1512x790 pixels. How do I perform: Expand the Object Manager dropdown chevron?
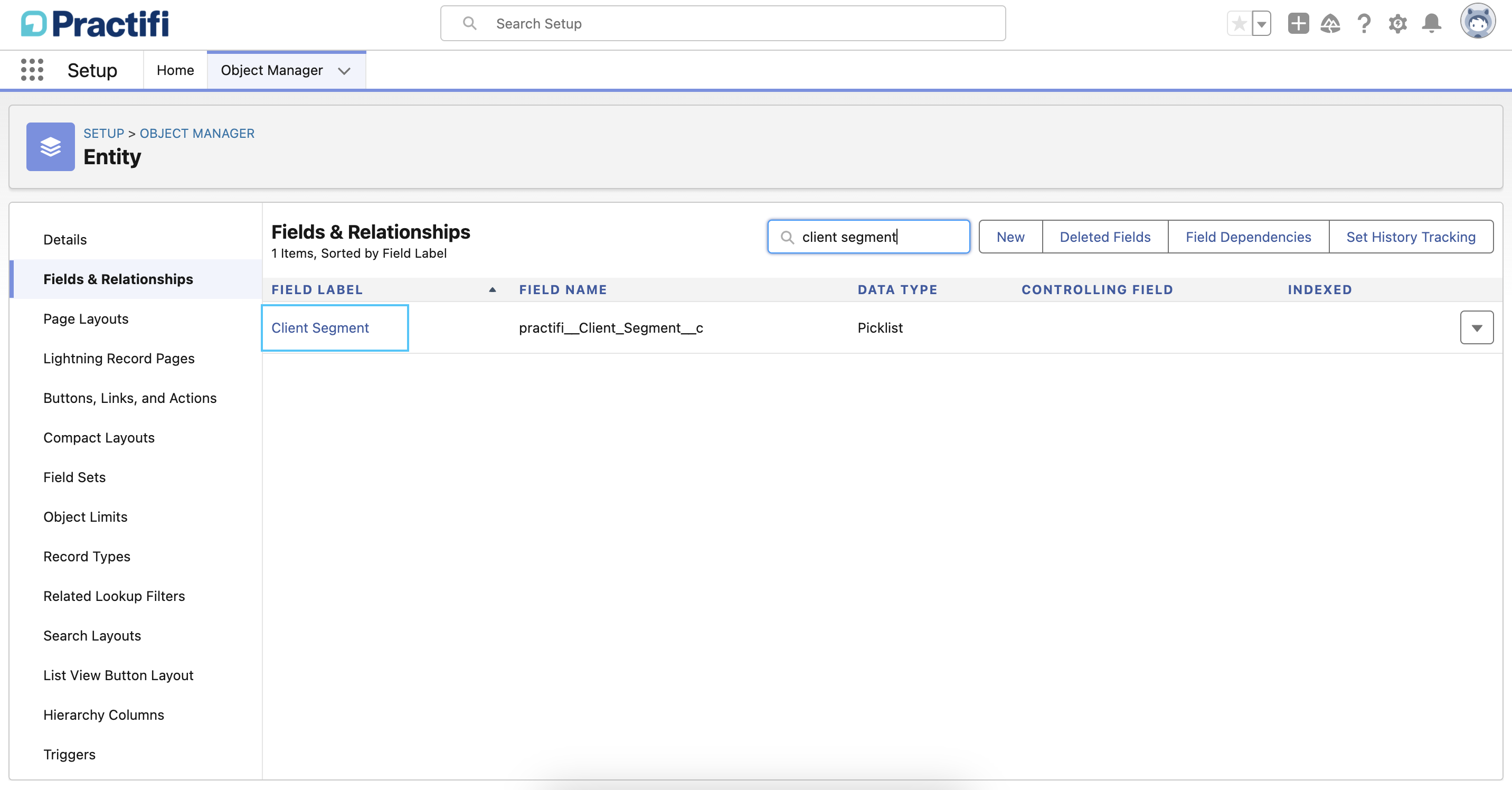pos(345,71)
